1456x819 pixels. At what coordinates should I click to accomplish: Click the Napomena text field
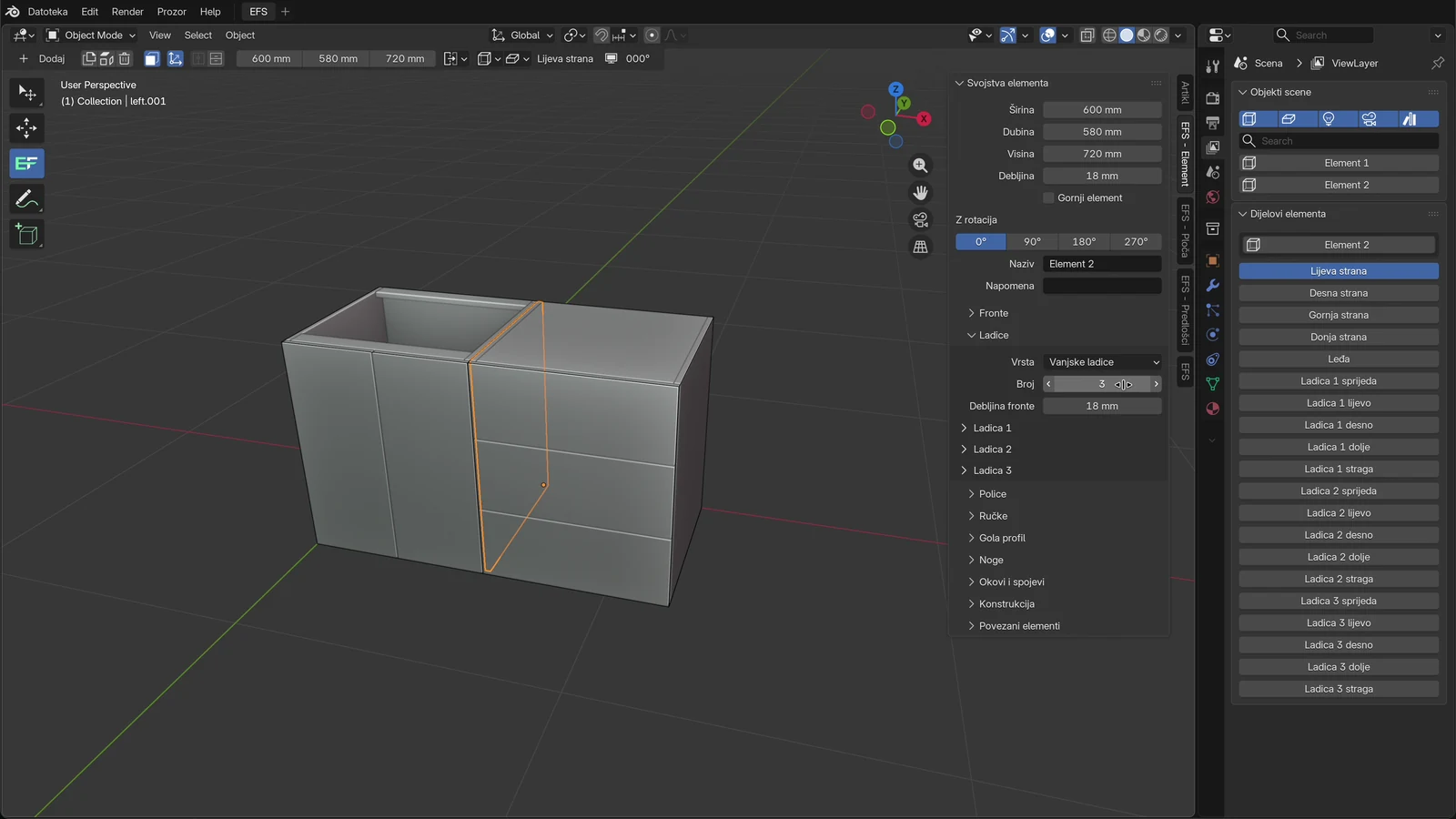point(1102,286)
